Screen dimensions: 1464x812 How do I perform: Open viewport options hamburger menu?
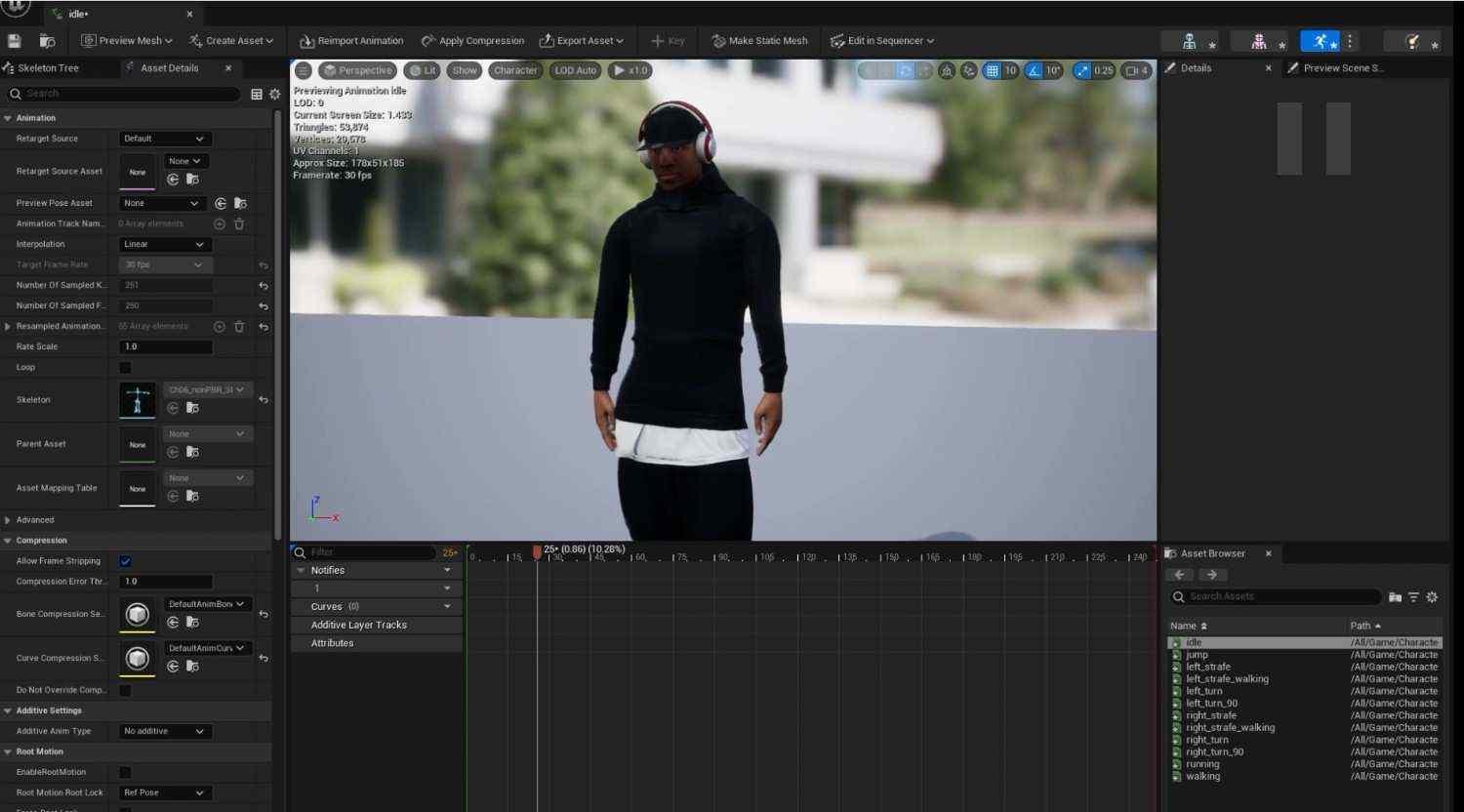click(304, 70)
